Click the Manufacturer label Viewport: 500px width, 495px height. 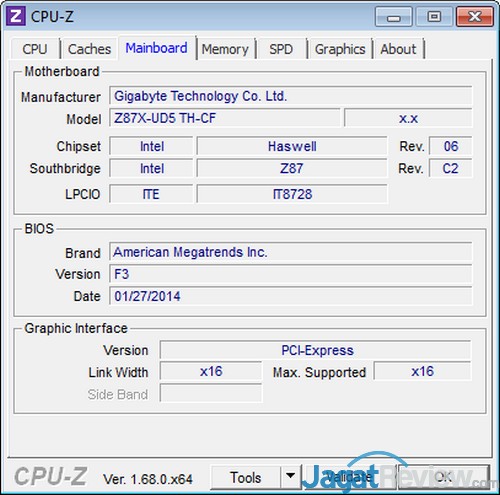tap(61, 97)
